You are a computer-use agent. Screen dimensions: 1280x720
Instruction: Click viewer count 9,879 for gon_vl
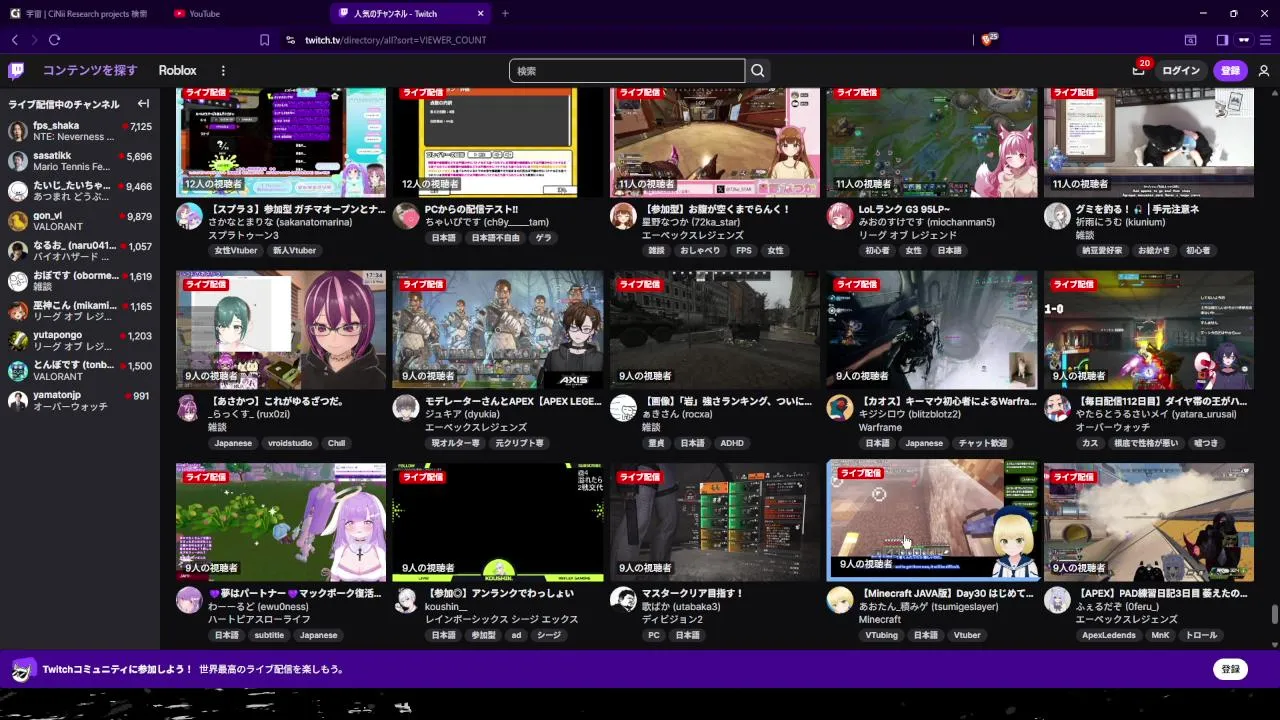tap(137, 216)
